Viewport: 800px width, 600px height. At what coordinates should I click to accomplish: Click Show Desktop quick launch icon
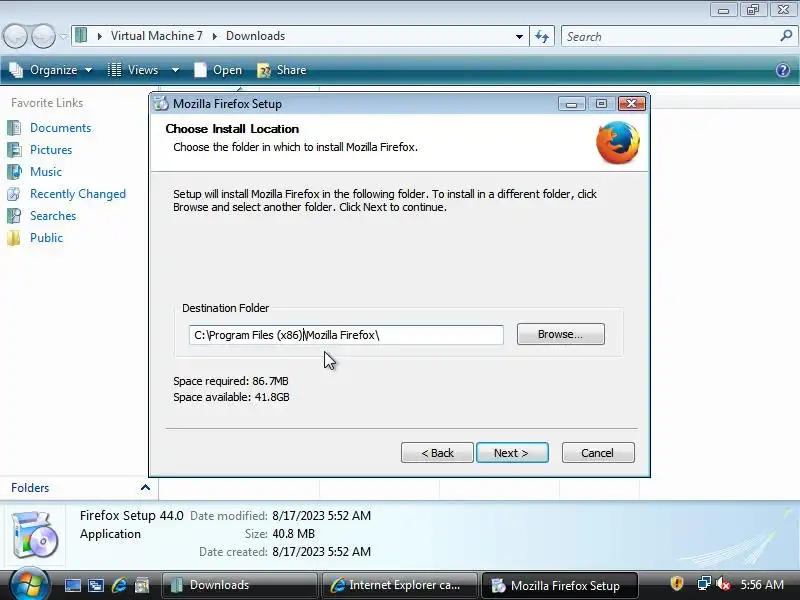[x=72, y=585]
